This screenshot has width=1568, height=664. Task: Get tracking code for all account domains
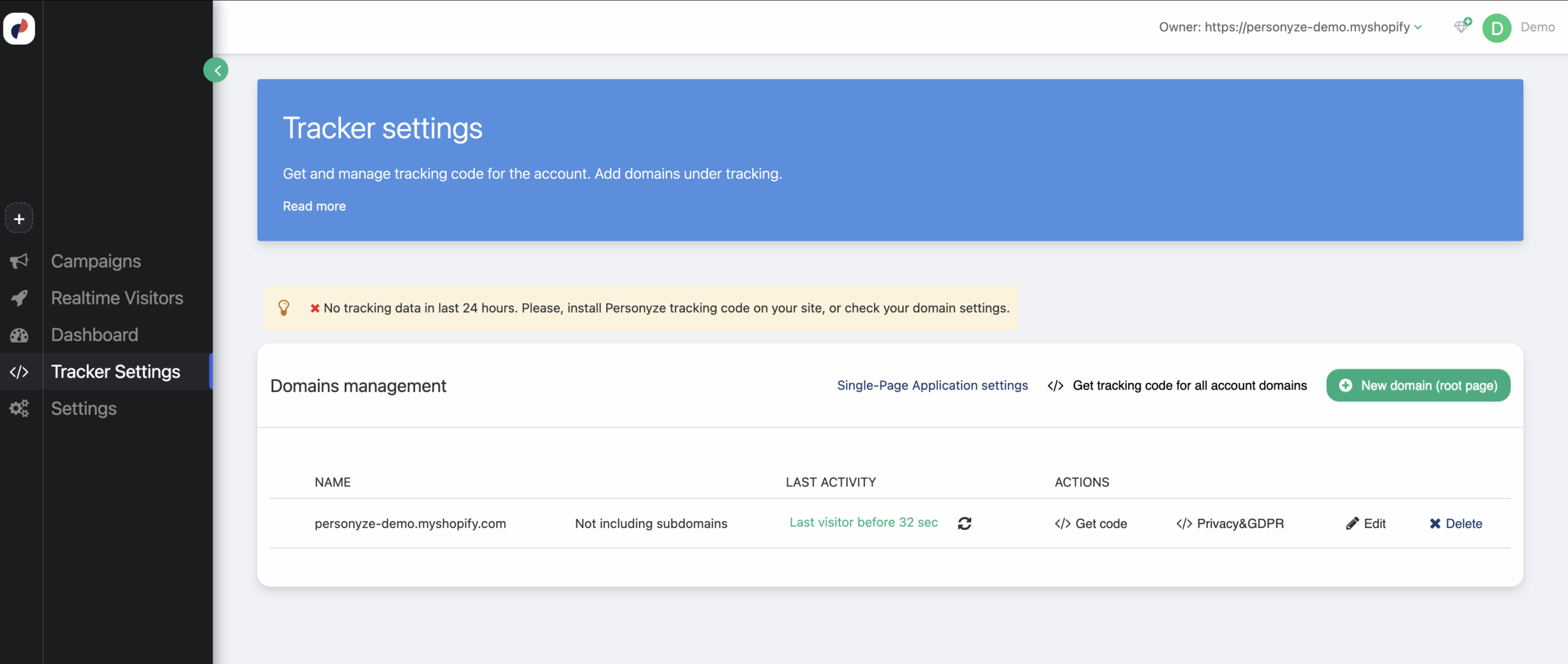pos(1177,385)
